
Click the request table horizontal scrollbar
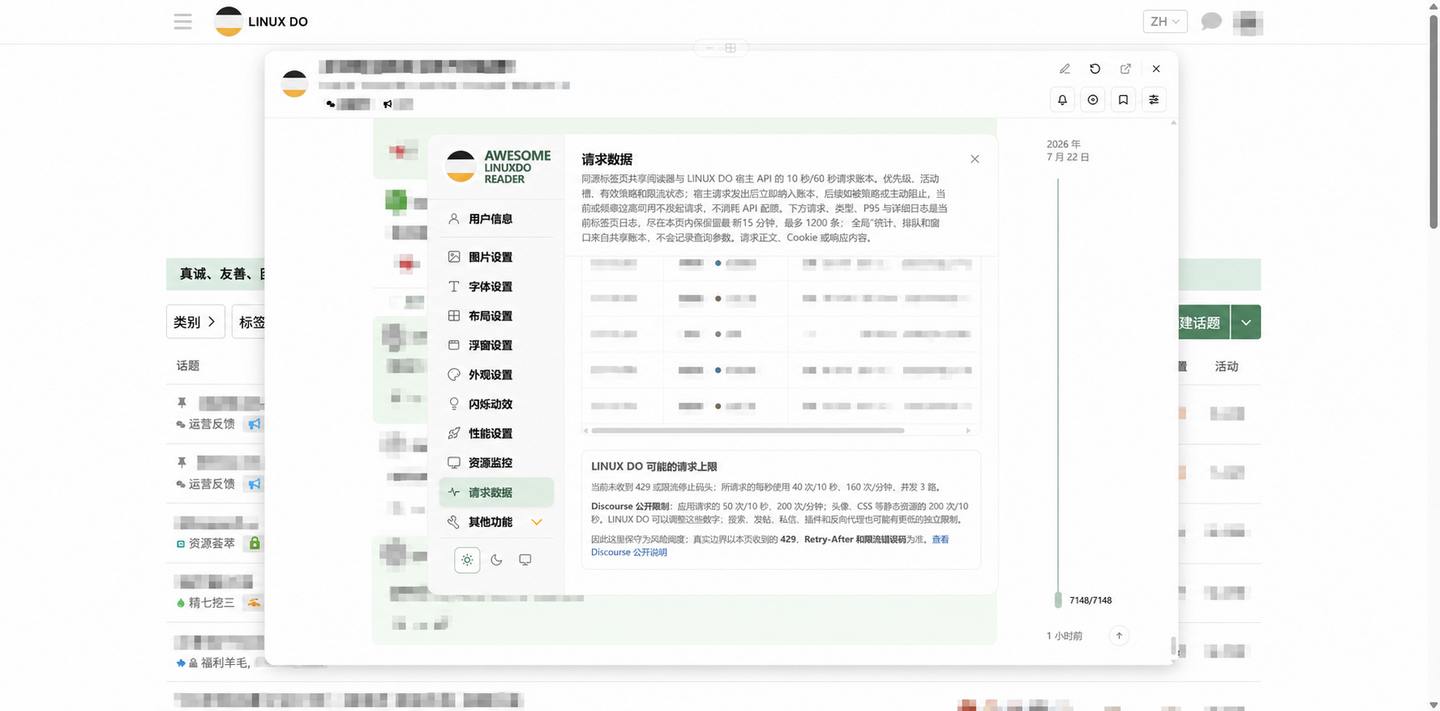[748, 431]
